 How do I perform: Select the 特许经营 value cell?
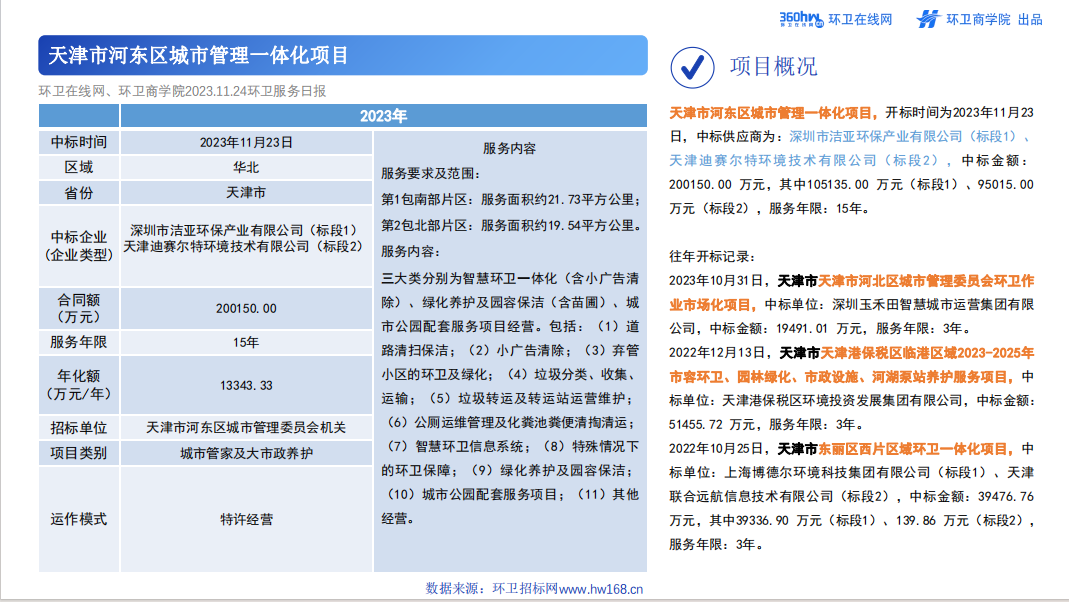246,520
